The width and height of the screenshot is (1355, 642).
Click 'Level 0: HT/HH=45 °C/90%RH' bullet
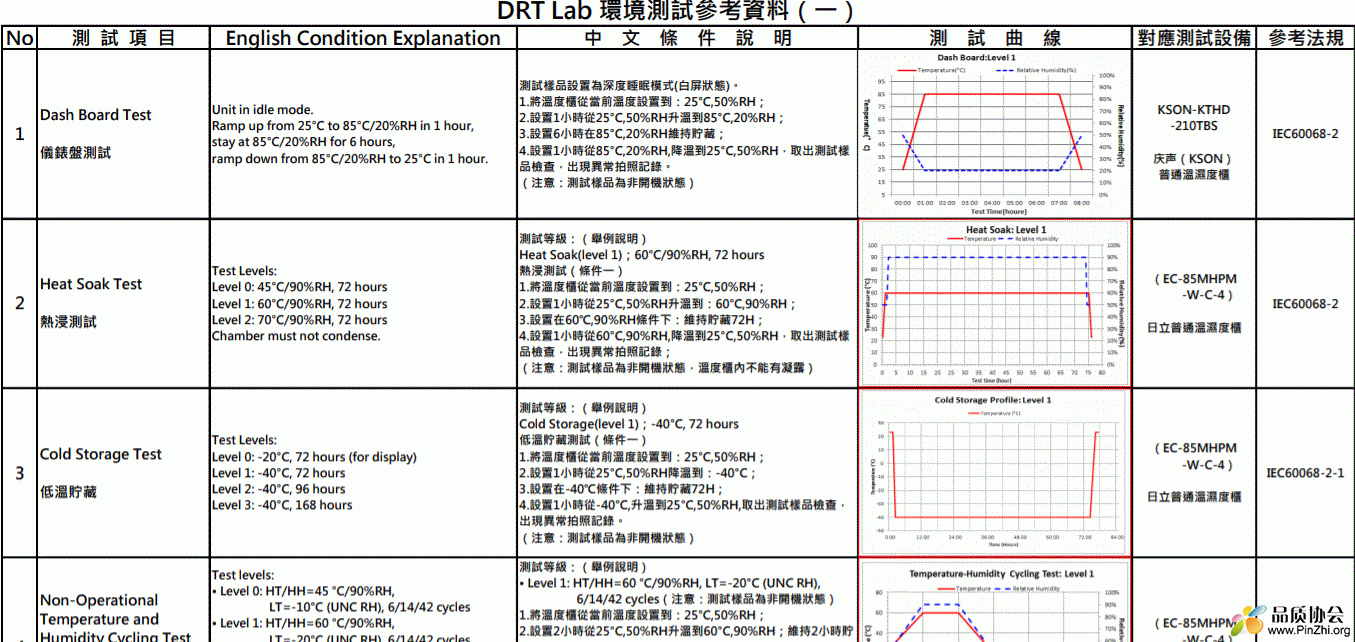tap(303, 591)
